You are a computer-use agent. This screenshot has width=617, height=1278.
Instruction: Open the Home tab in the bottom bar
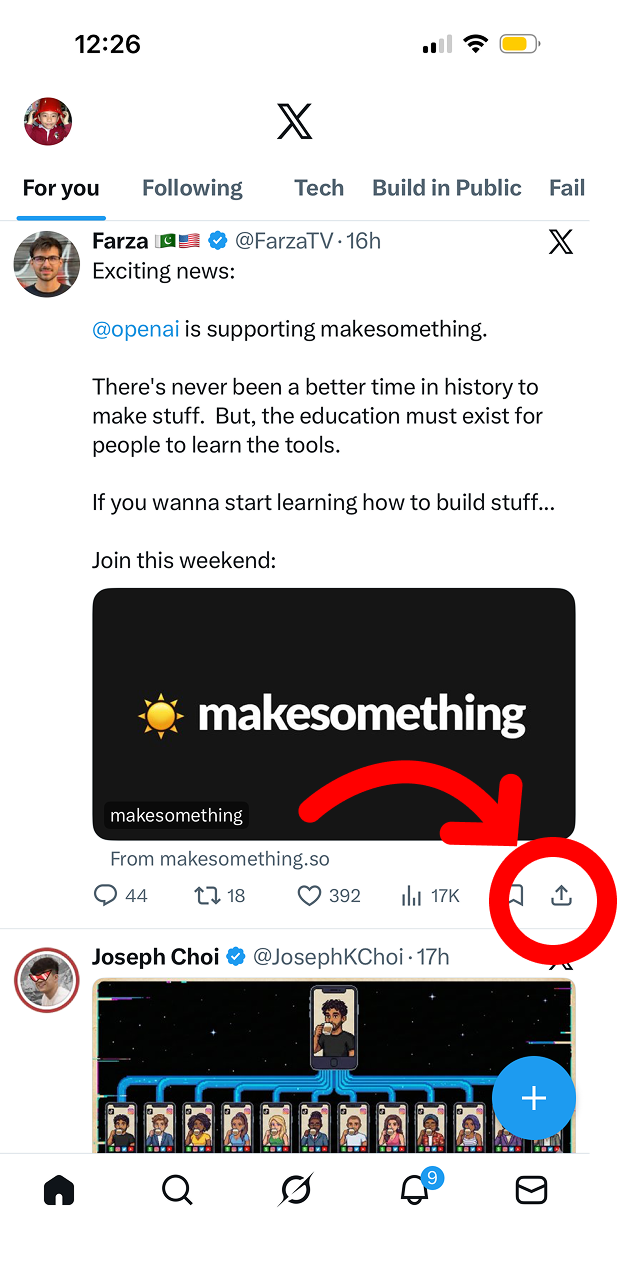coord(59,1189)
